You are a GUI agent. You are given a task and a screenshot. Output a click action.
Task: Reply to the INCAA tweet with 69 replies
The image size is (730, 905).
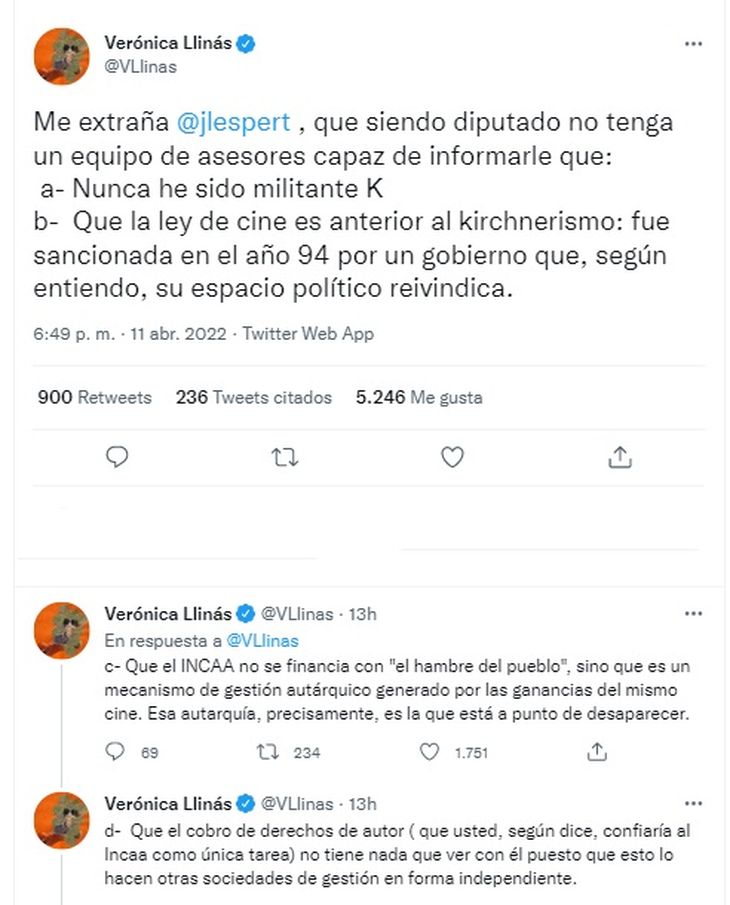(x=117, y=752)
